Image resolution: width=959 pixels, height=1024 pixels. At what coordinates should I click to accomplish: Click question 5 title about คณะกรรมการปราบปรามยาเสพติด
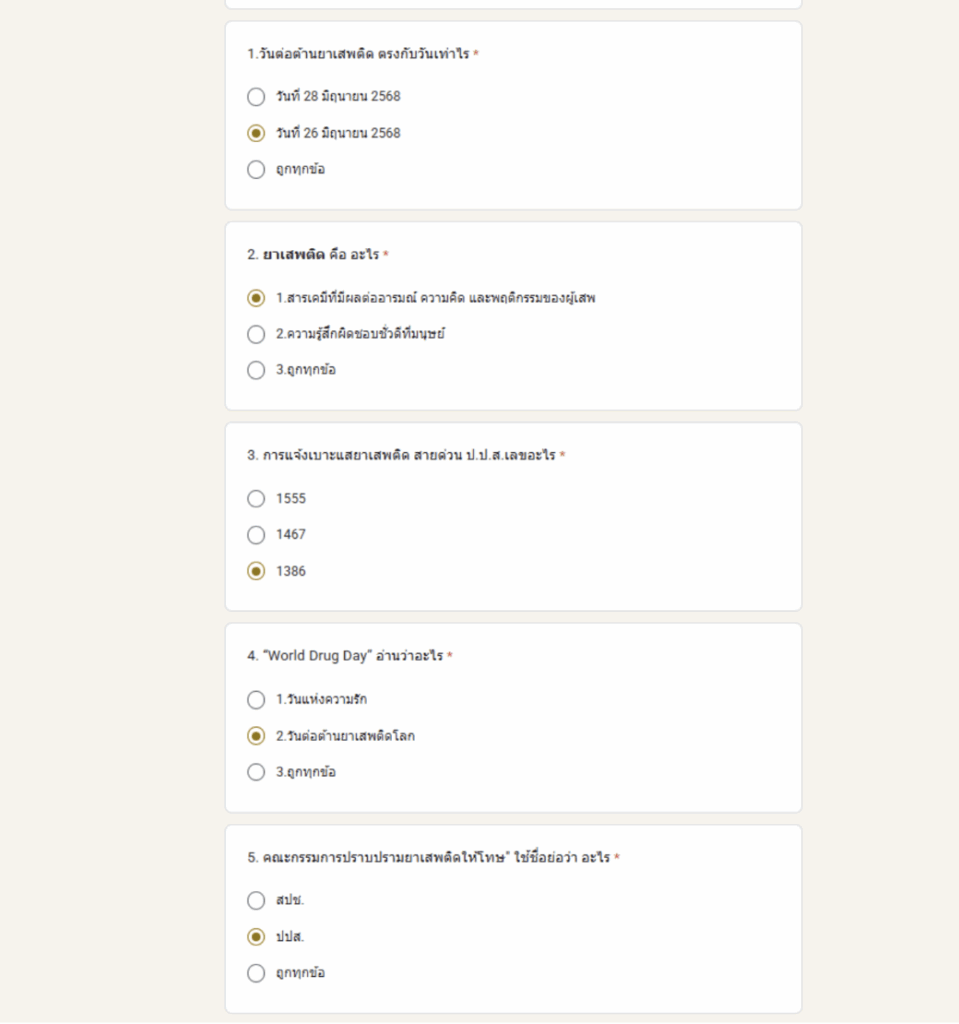[x=429, y=857]
